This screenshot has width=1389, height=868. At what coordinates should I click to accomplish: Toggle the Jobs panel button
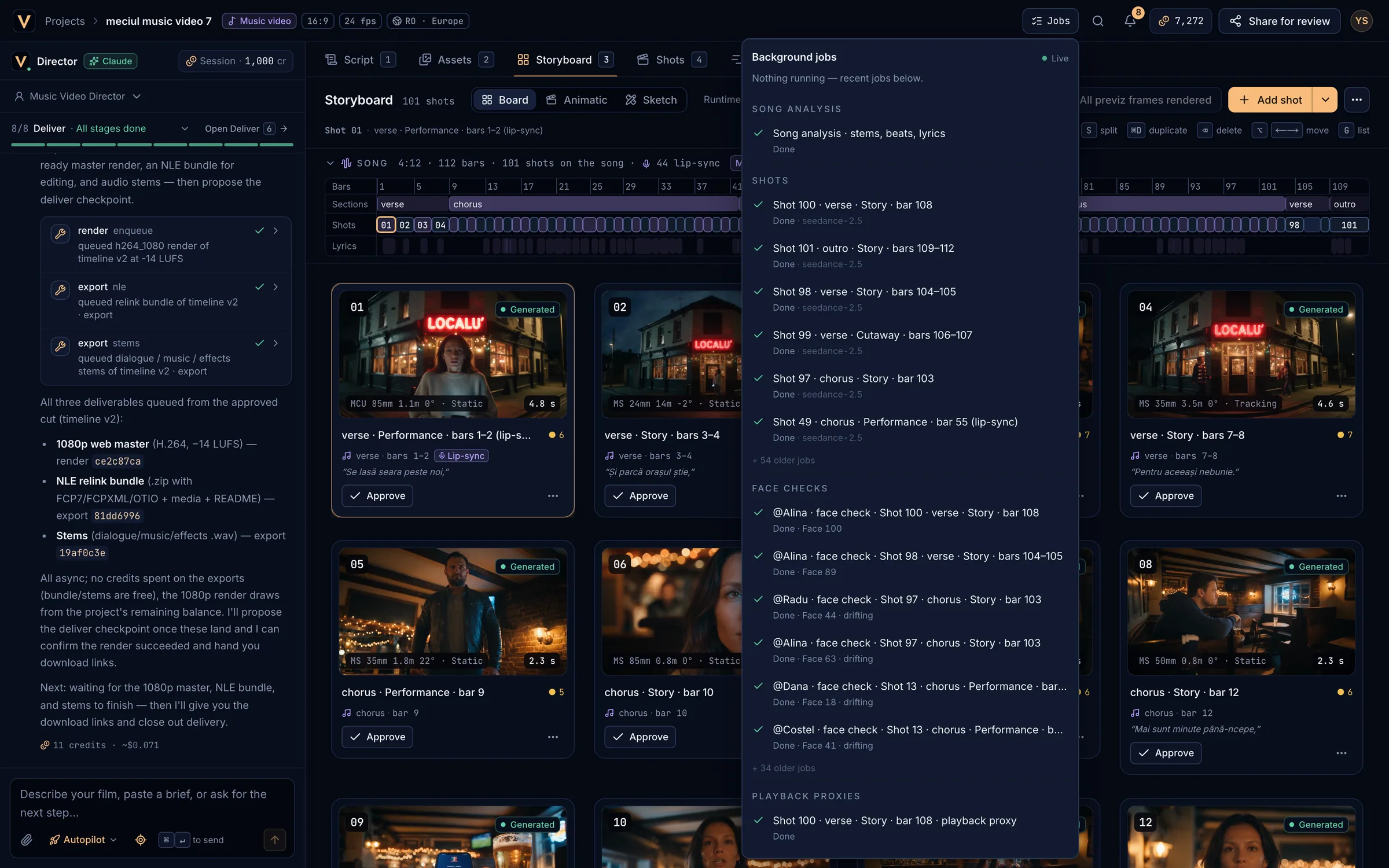pos(1050,21)
